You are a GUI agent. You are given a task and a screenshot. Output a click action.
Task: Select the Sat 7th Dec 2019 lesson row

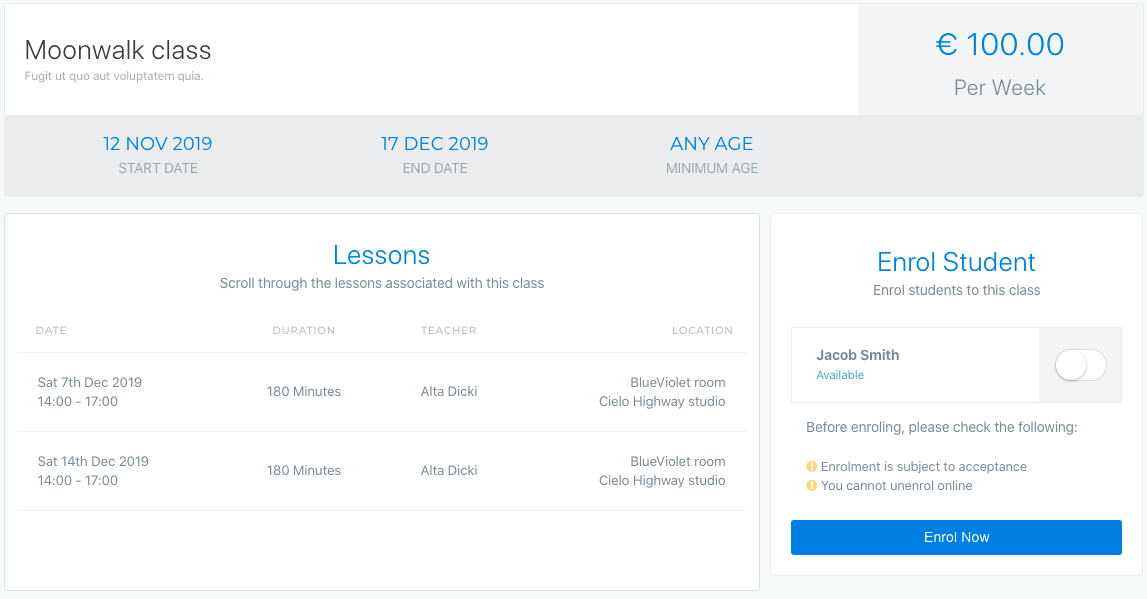pos(382,392)
